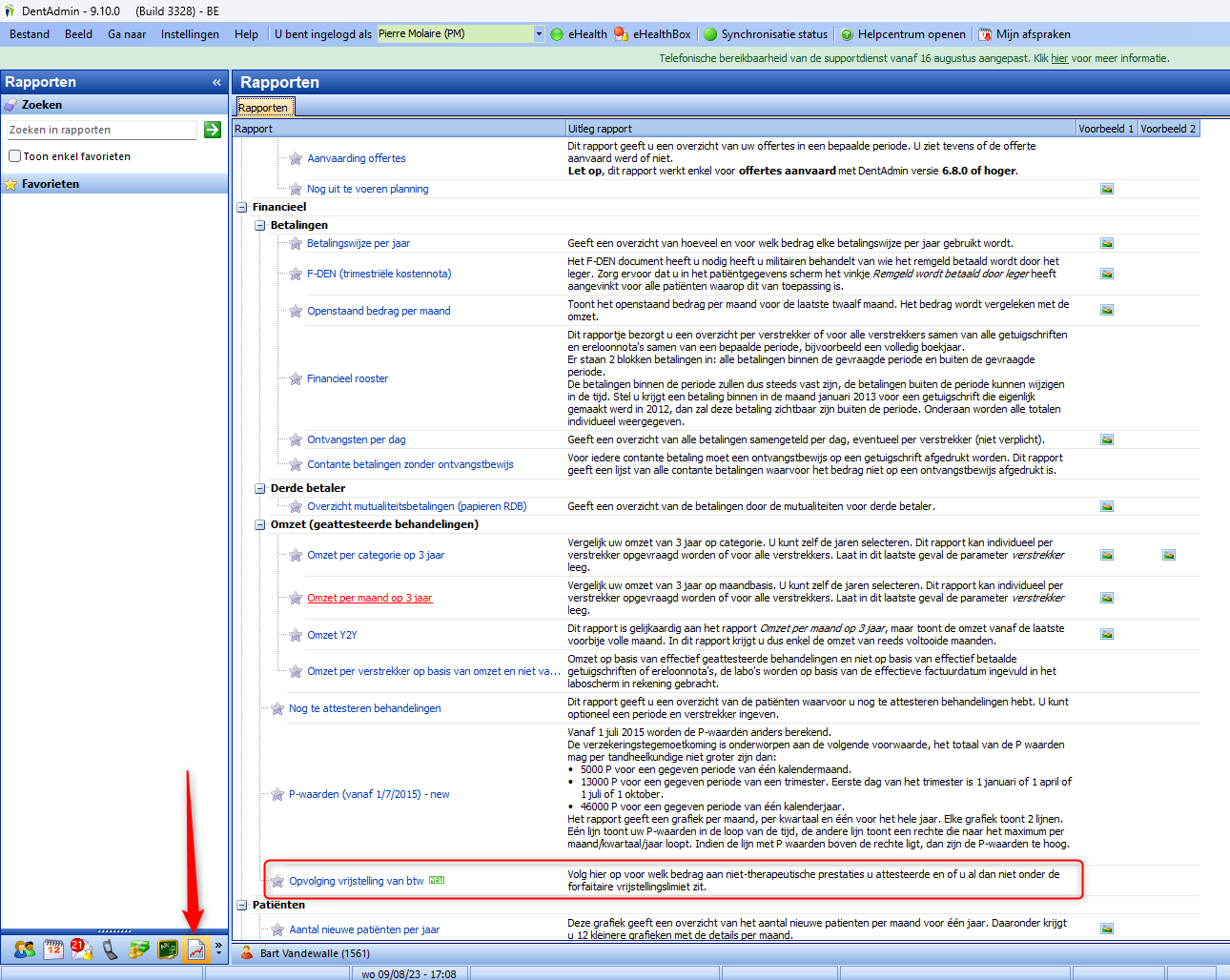View example 1 image for Omzet per maand op 3 jaar
1230x980 pixels.
click(1107, 598)
